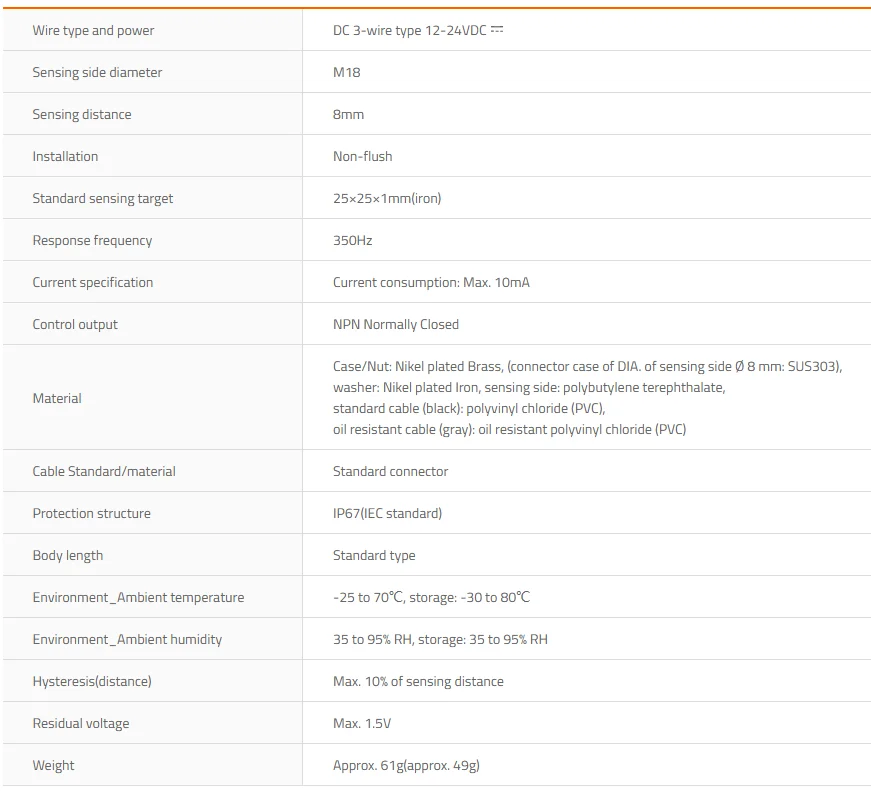Click the "Environment_Ambient humidity" label
This screenshot has width=871, height=801.
coord(127,640)
